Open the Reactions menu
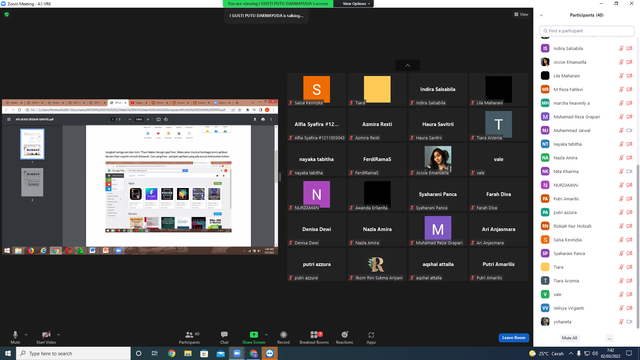The width and height of the screenshot is (640, 360). click(344, 337)
